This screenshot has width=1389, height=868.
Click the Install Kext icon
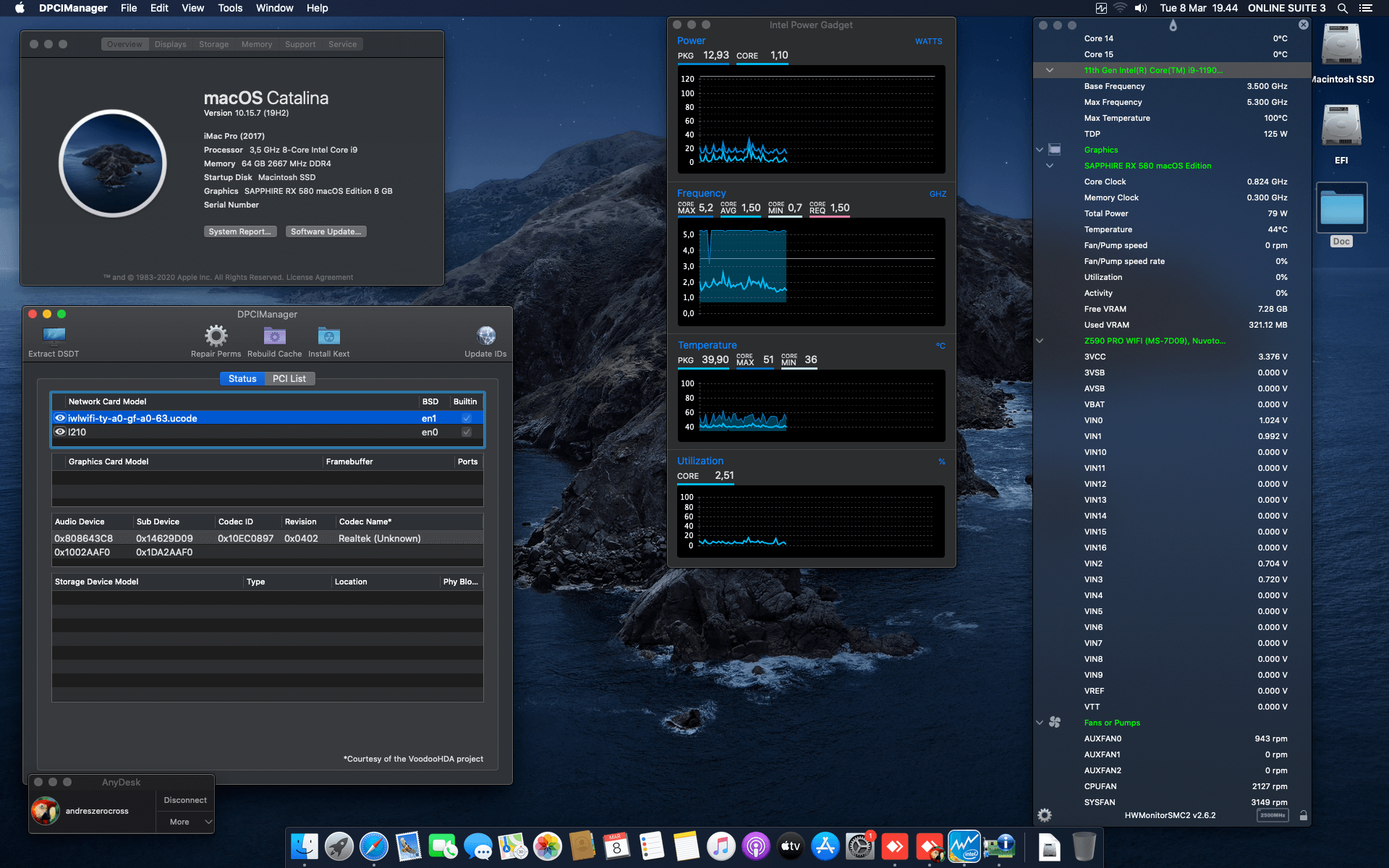coord(328,336)
